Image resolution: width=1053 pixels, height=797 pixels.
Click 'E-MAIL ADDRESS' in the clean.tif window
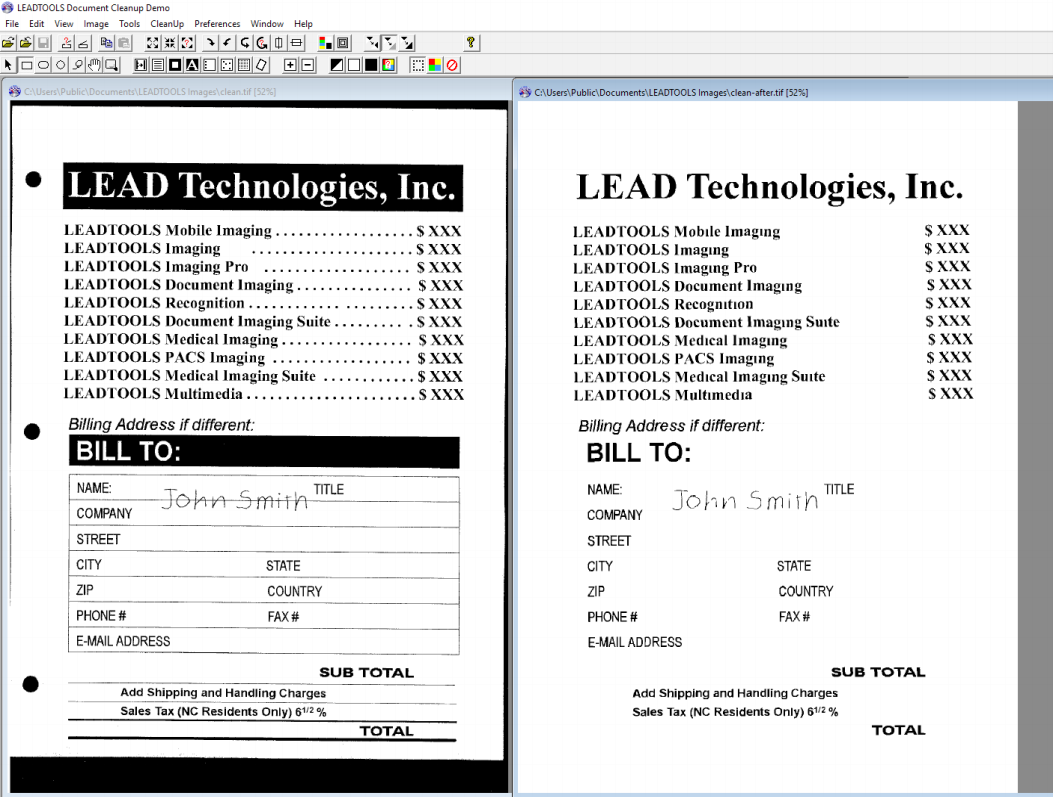(x=123, y=641)
